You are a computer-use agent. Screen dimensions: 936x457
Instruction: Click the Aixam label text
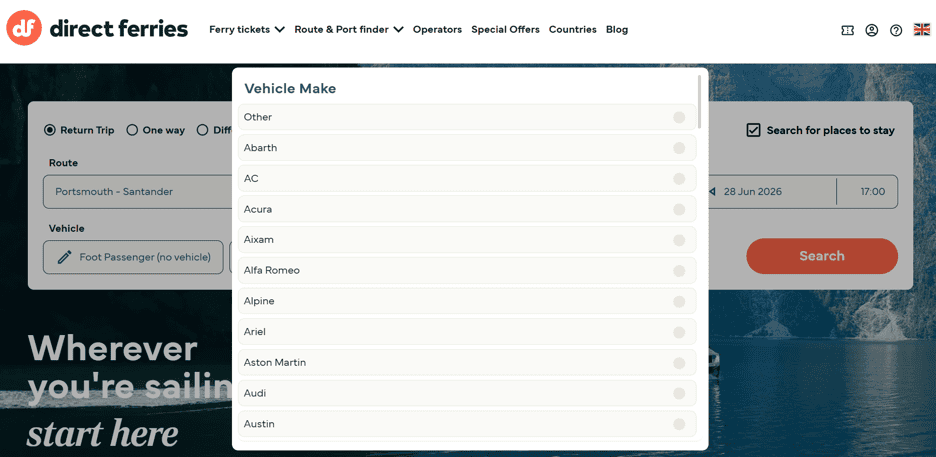pos(258,239)
